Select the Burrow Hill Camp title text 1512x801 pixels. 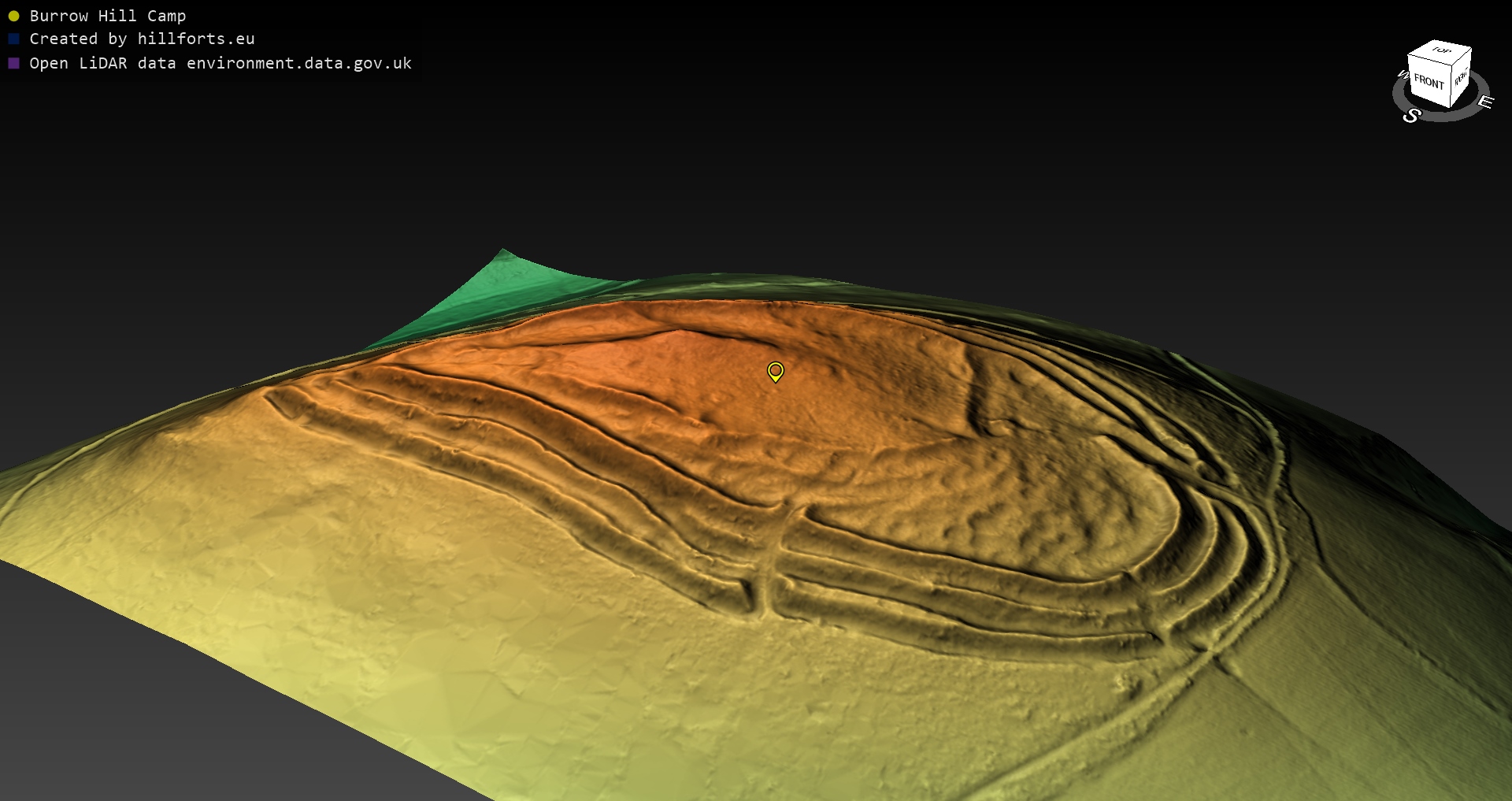[107, 16]
